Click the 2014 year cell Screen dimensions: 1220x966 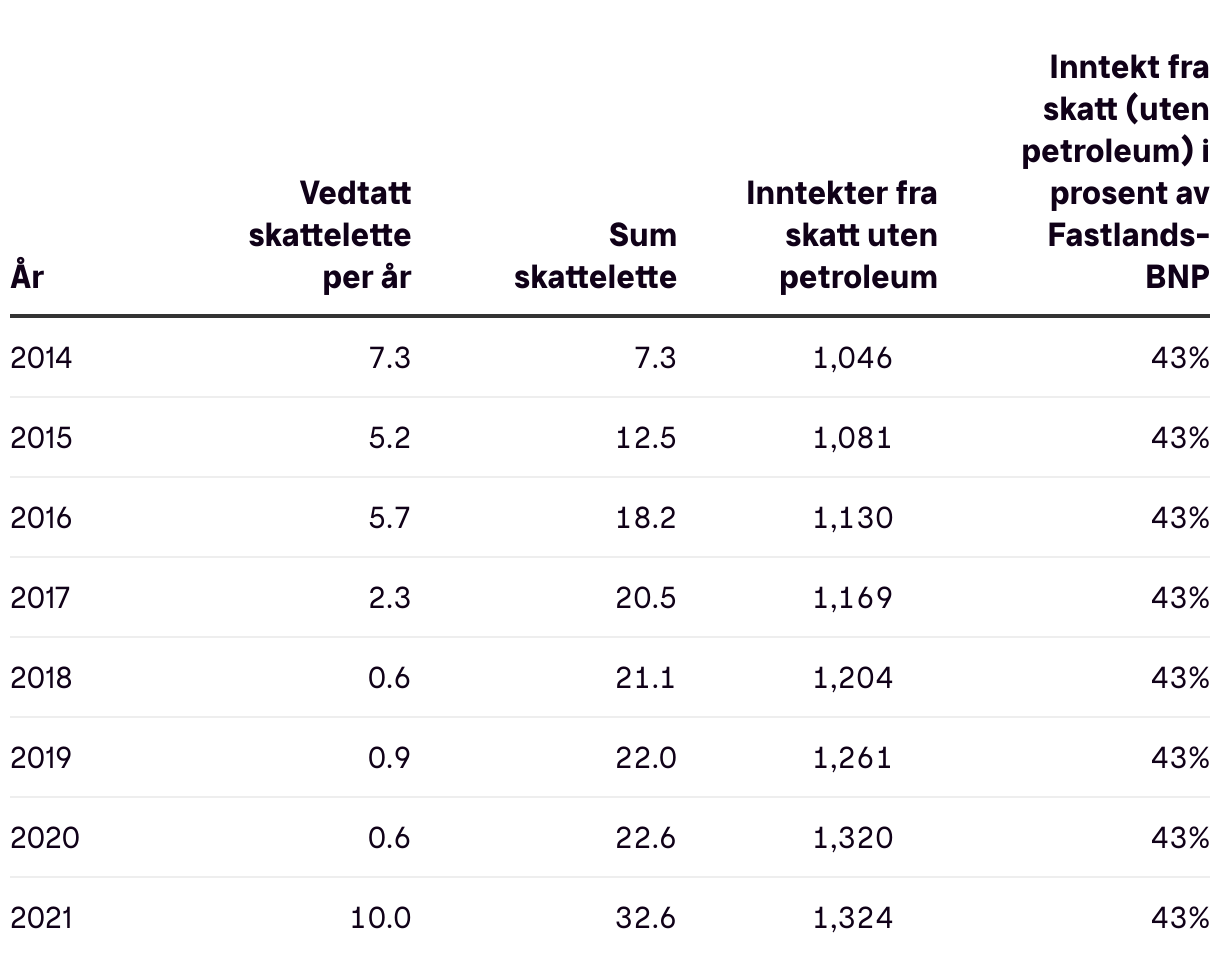[x=42, y=358]
